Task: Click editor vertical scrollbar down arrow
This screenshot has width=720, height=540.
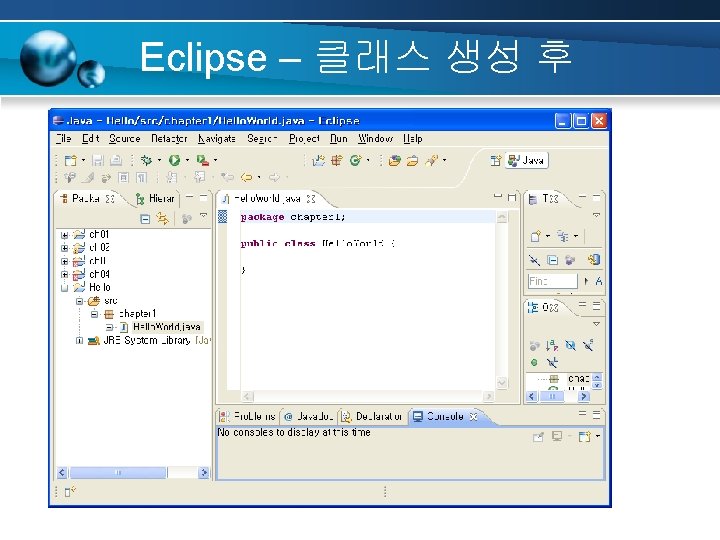Action: click(x=501, y=382)
